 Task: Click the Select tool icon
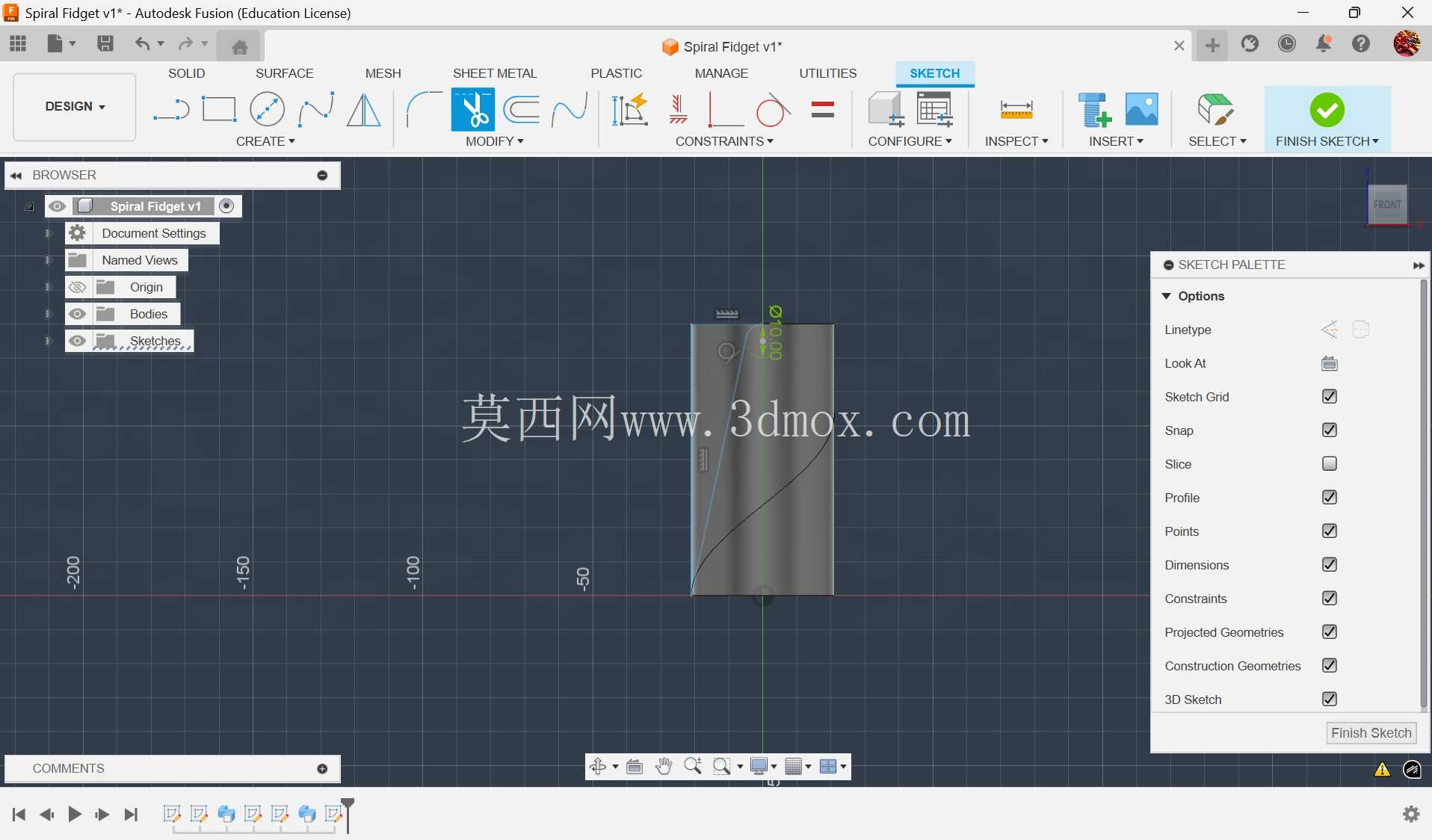tap(1216, 110)
